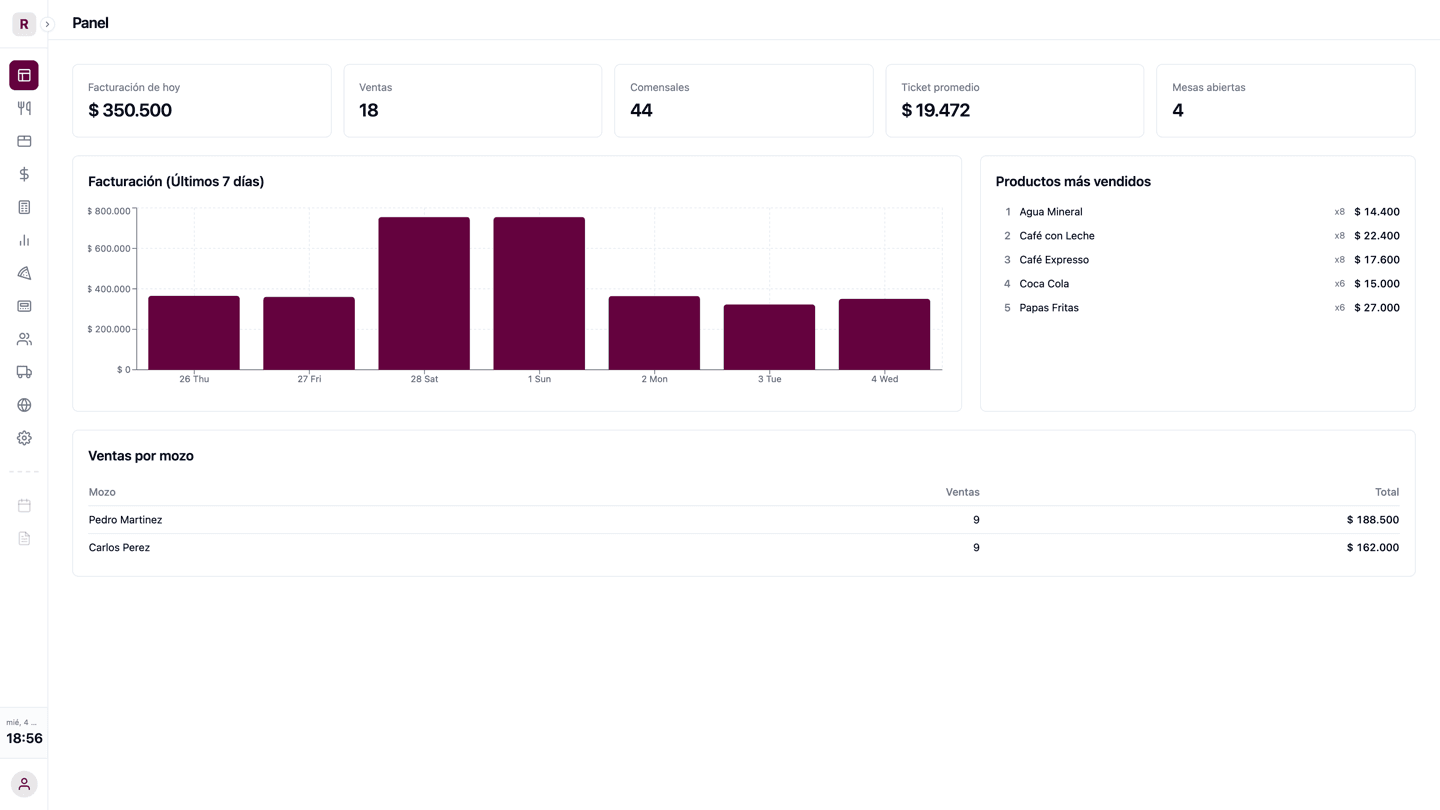Click the 28 Sat bar in chart
1440x810 pixels.
[x=424, y=293]
